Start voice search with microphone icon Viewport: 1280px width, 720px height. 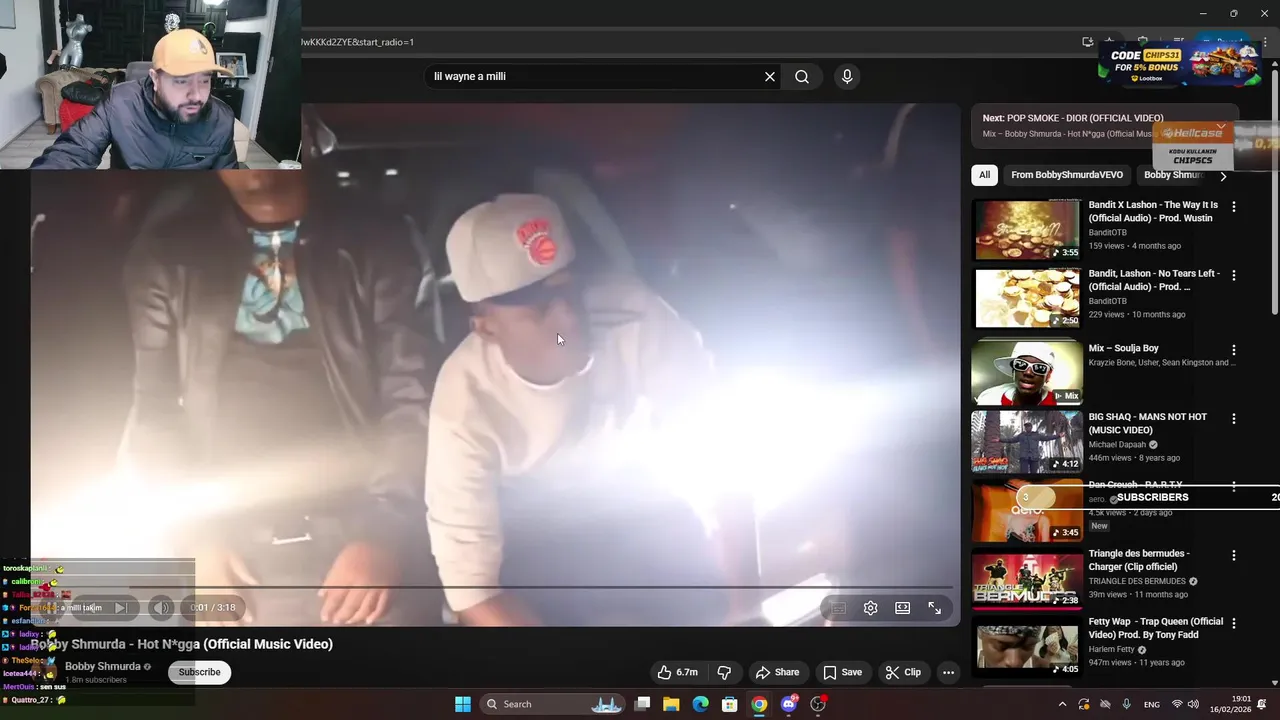coord(847,76)
